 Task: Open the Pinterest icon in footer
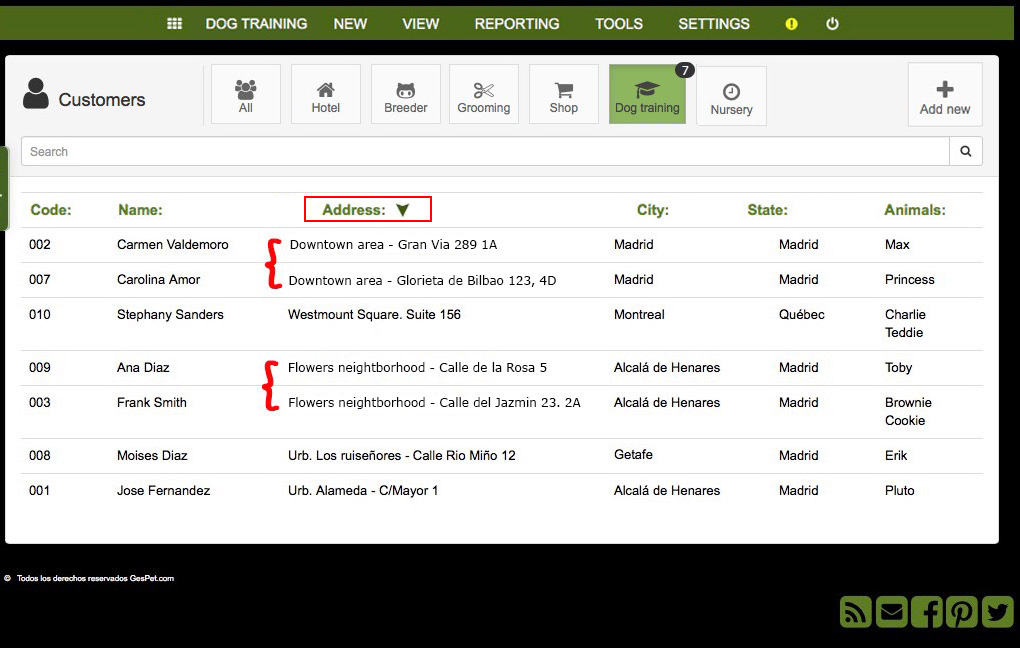pyautogui.click(x=962, y=612)
